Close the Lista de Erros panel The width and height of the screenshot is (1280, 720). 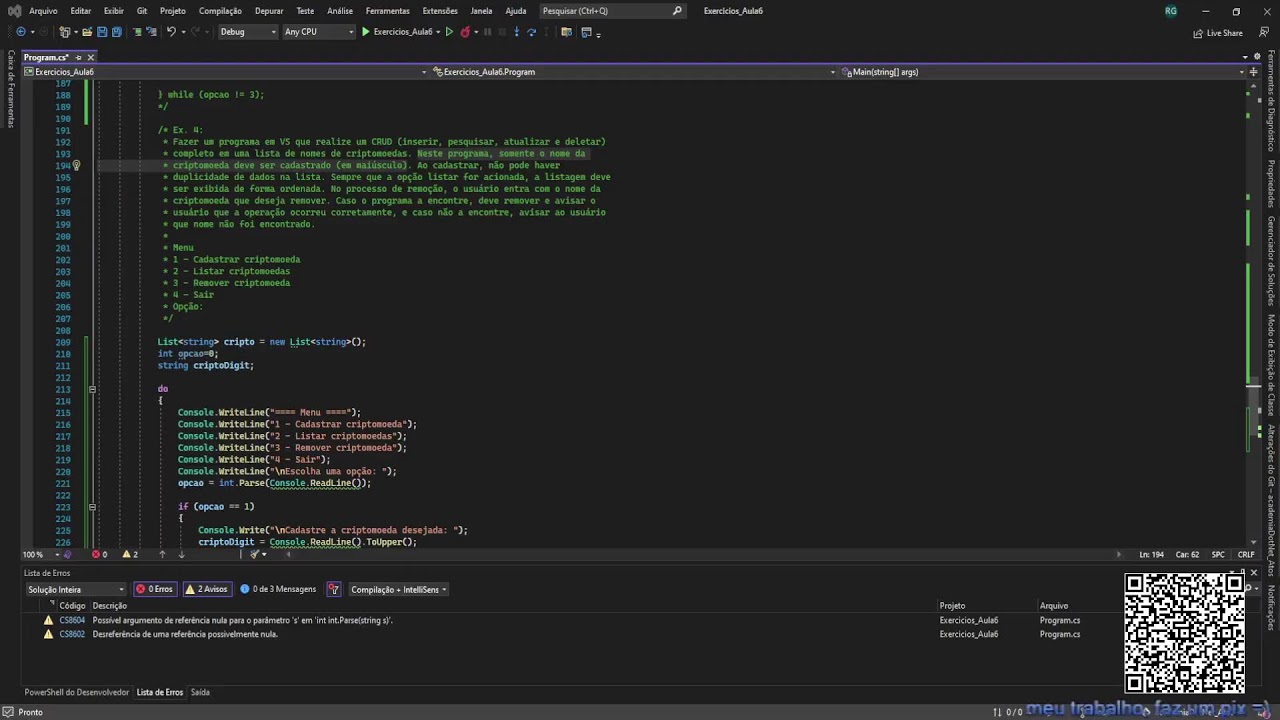(x=1253, y=573)
